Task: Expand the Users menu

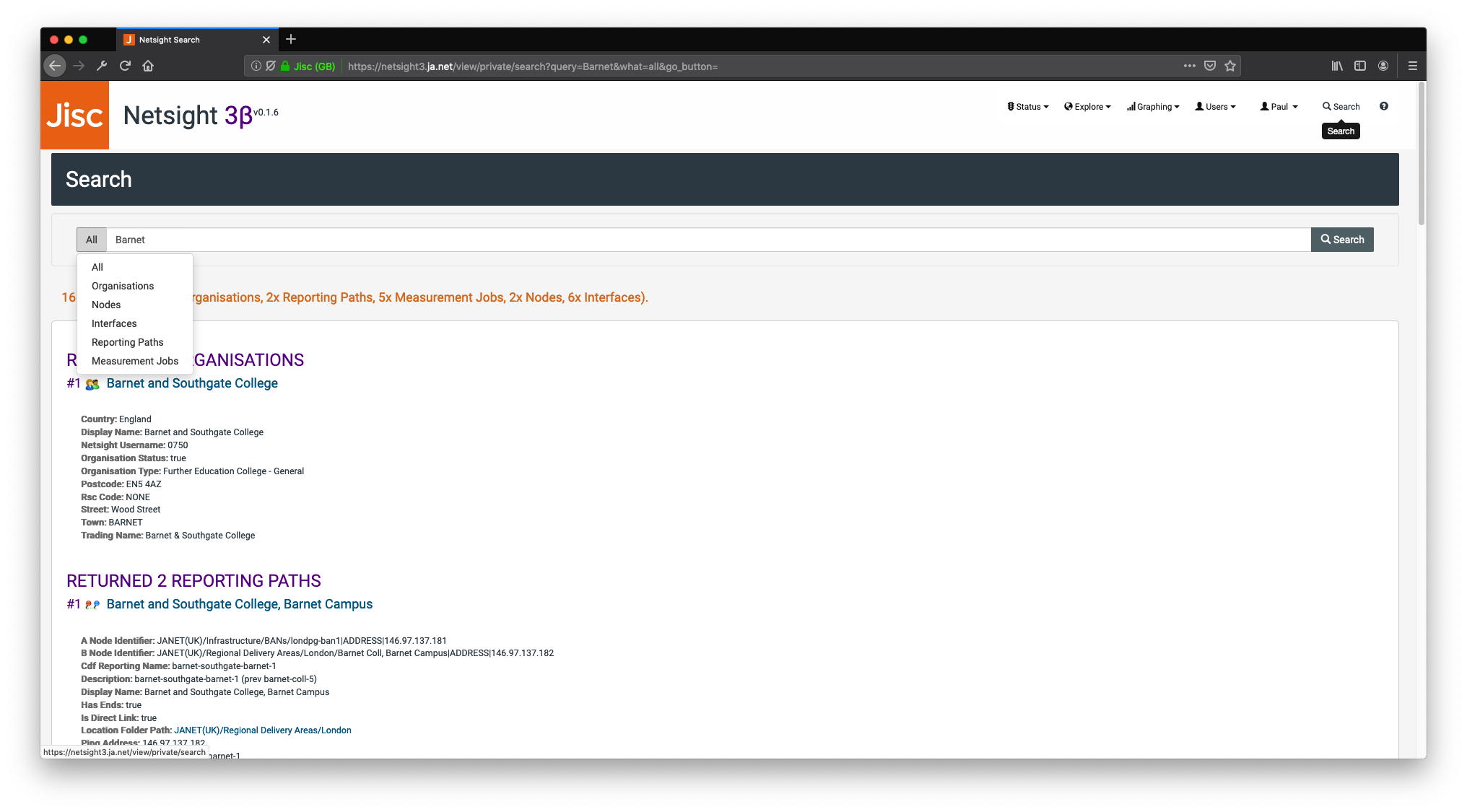Action: click(x=1216, y=107)
